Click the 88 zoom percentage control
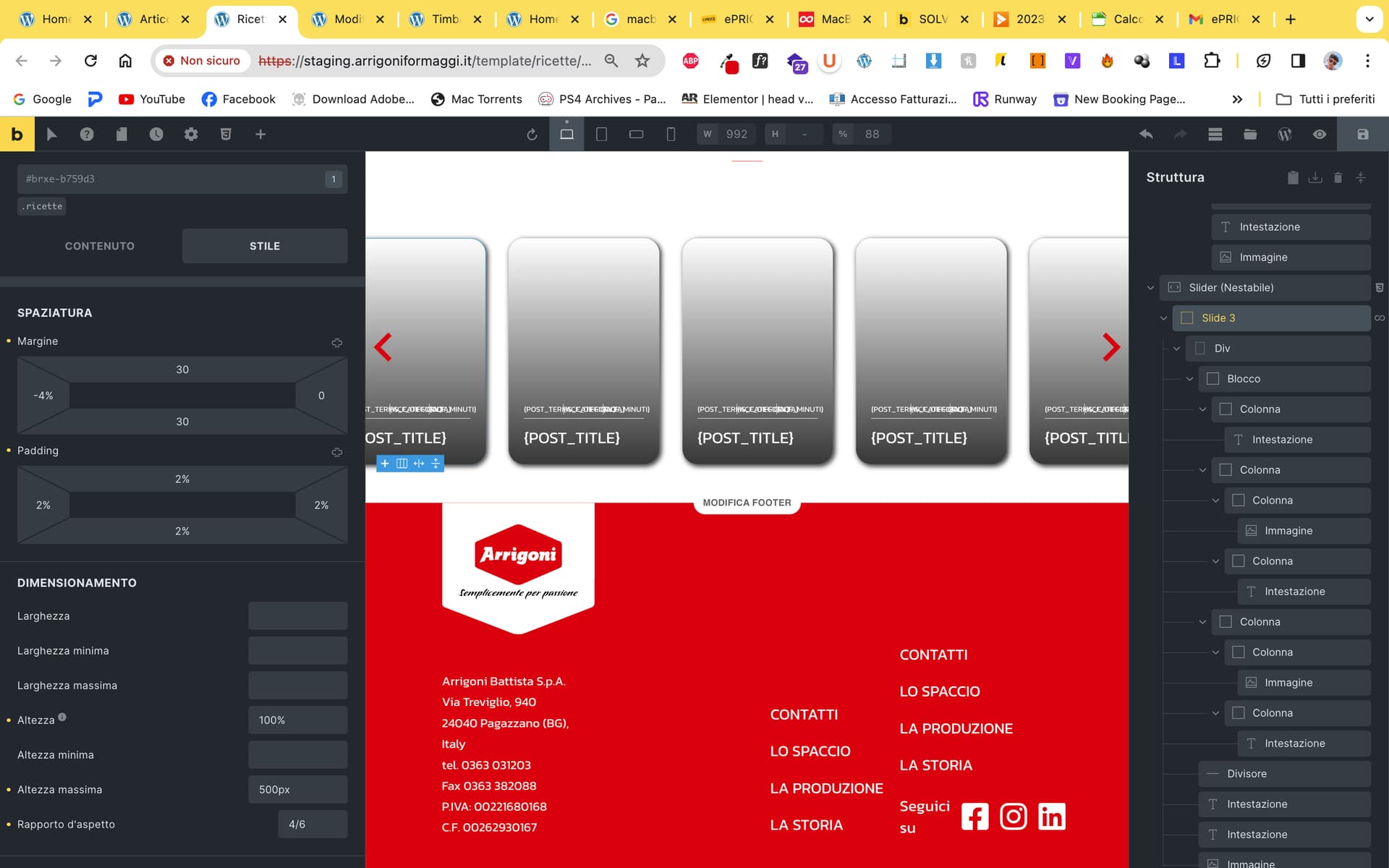Viewport: 1389px width, 868px height. 872,134
